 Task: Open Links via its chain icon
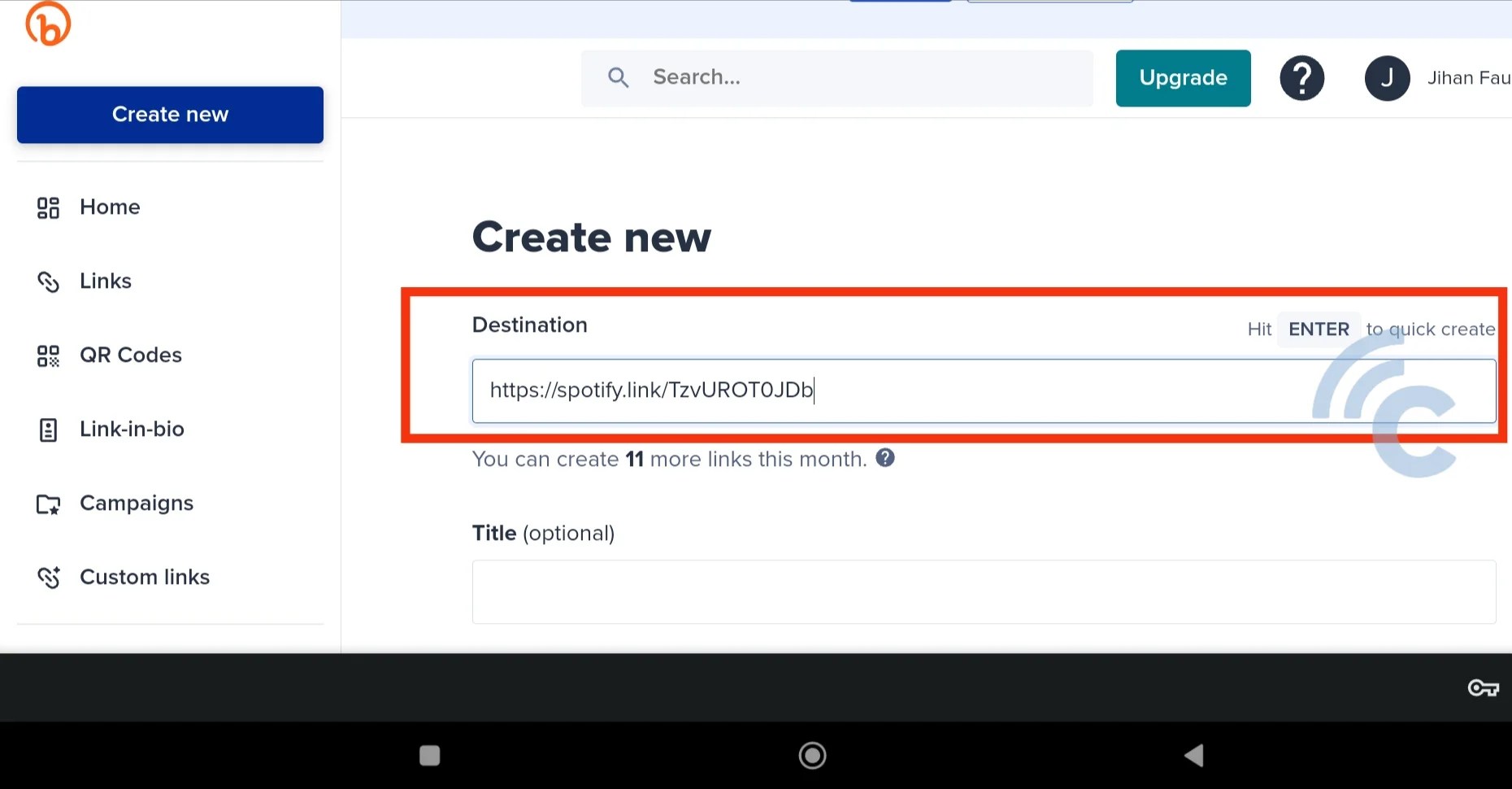coord(48,281)
